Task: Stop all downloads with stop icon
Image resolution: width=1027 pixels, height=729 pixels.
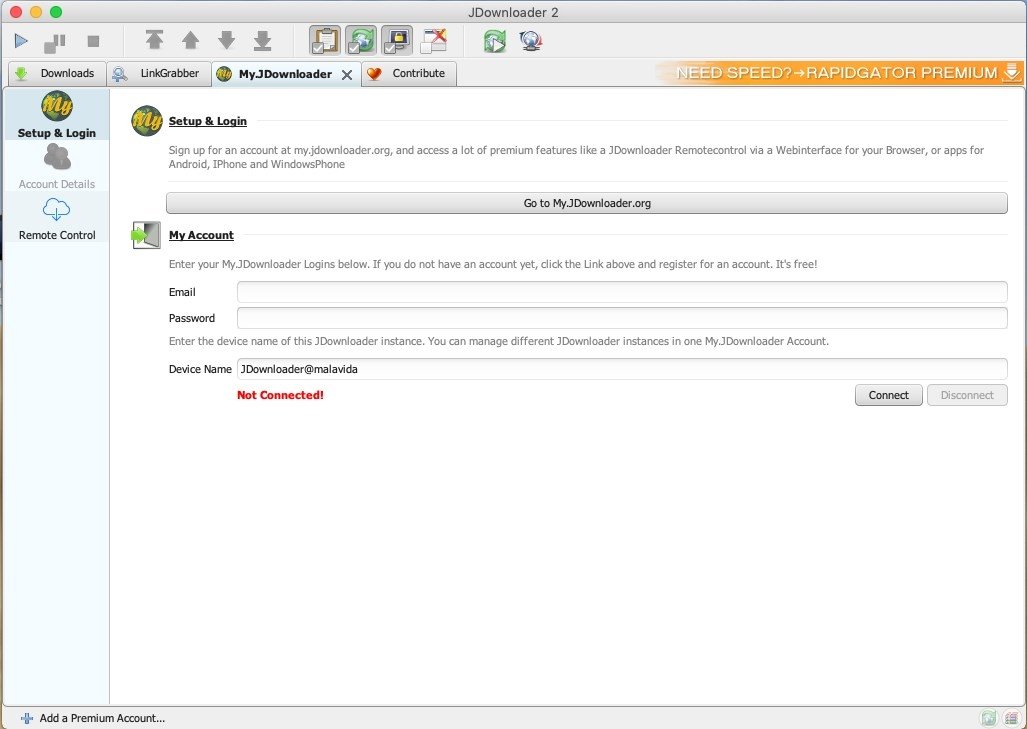Action: coord(94,41)
